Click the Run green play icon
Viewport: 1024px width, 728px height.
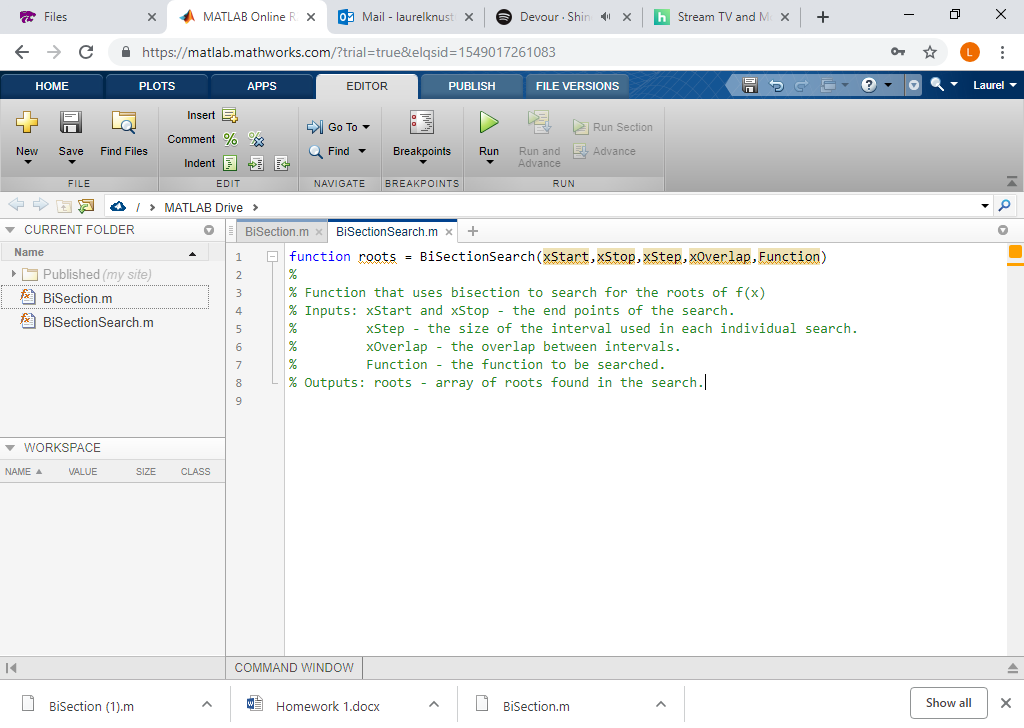pyautogui.click(x=488, y=123)
